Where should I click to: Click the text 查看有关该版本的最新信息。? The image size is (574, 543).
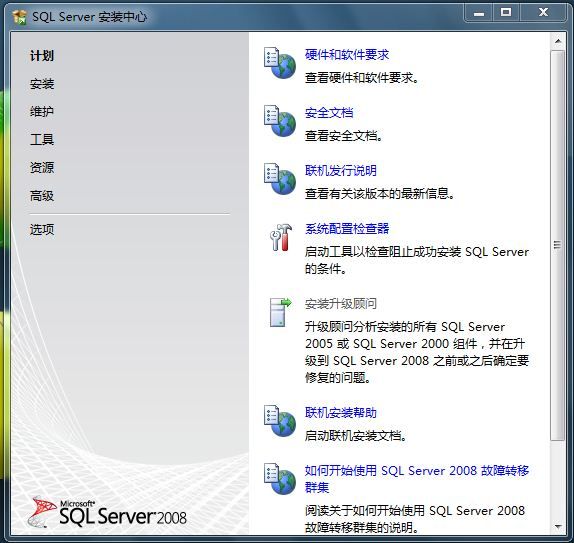tap(380, 194)
